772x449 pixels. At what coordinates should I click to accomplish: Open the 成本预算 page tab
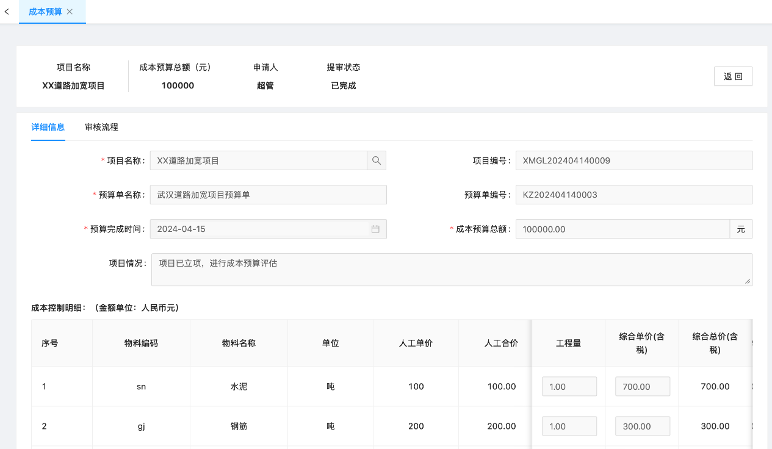[44, 11]
